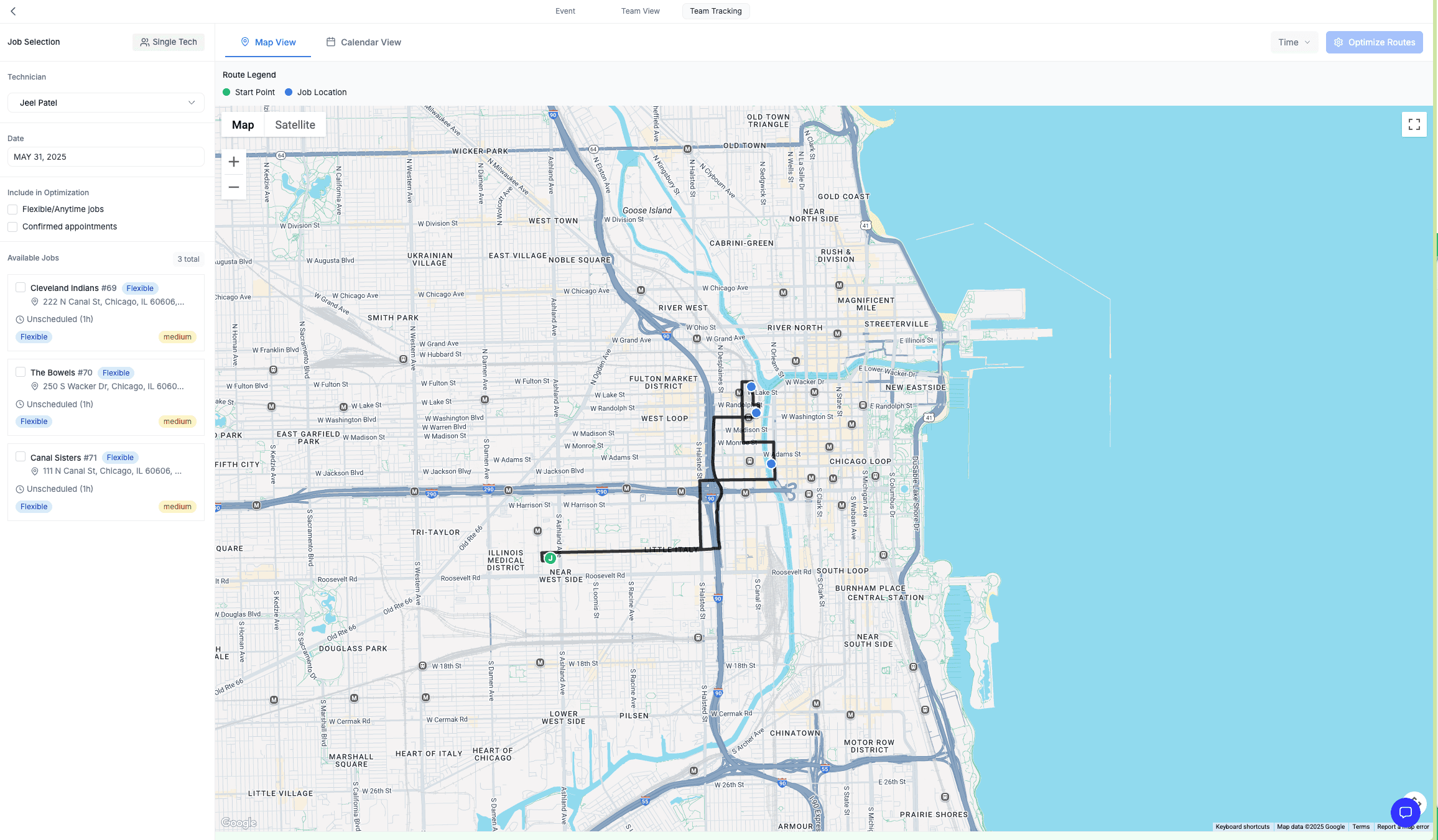
Task: Select the Map View tab icon
Action: pos(246,42)
